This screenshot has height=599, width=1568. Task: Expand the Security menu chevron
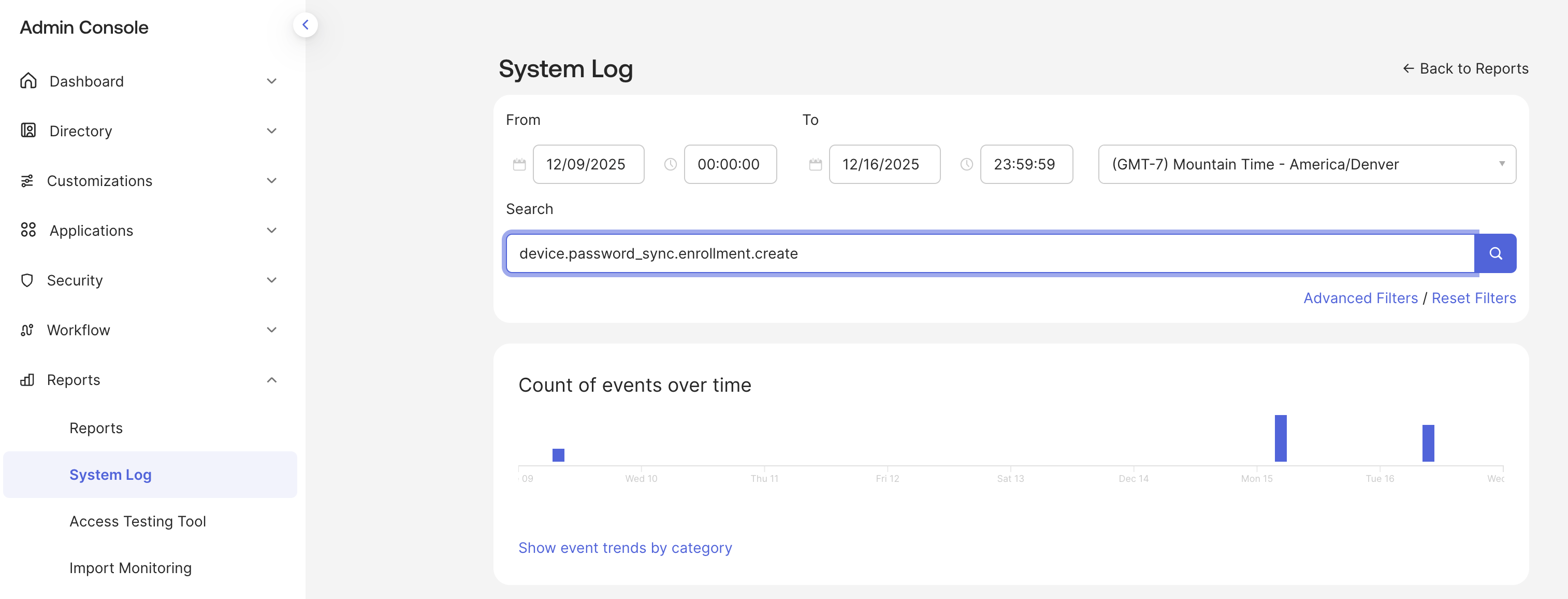272,280
